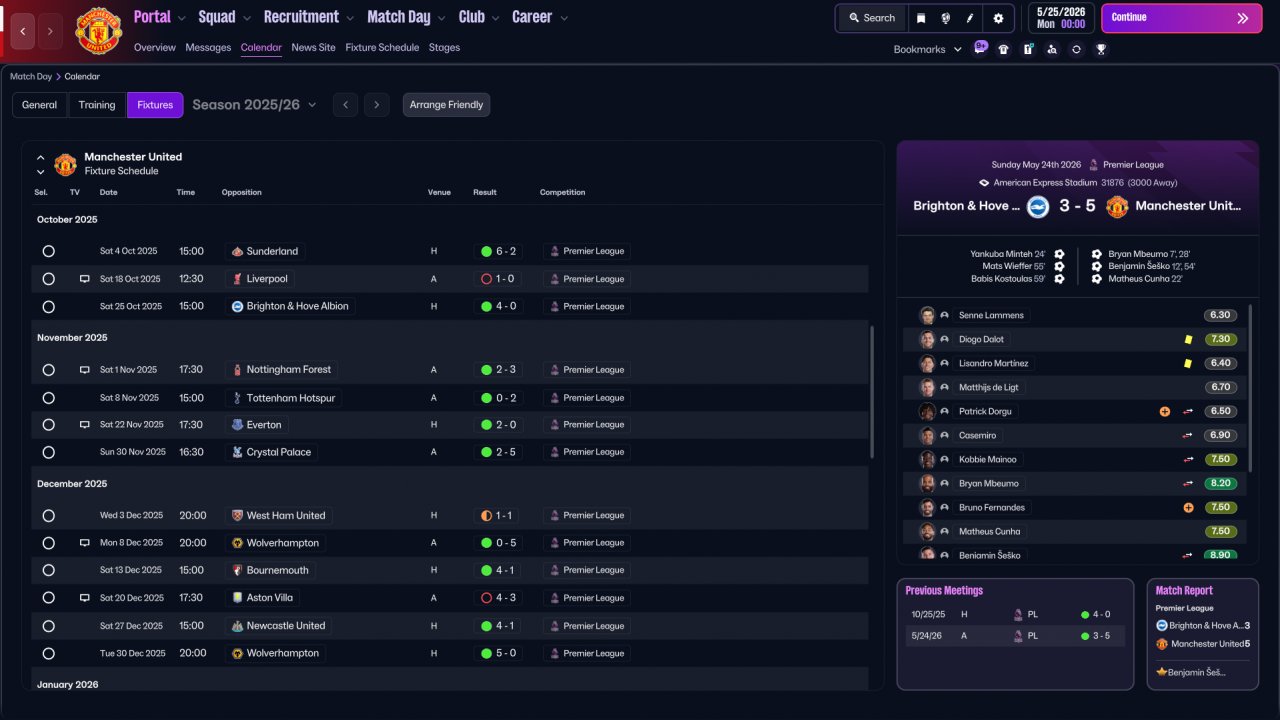This screenshot has height=720, width=1280.
Task: Select the West Ham United fixture radio button
Action: coord(48,516)
